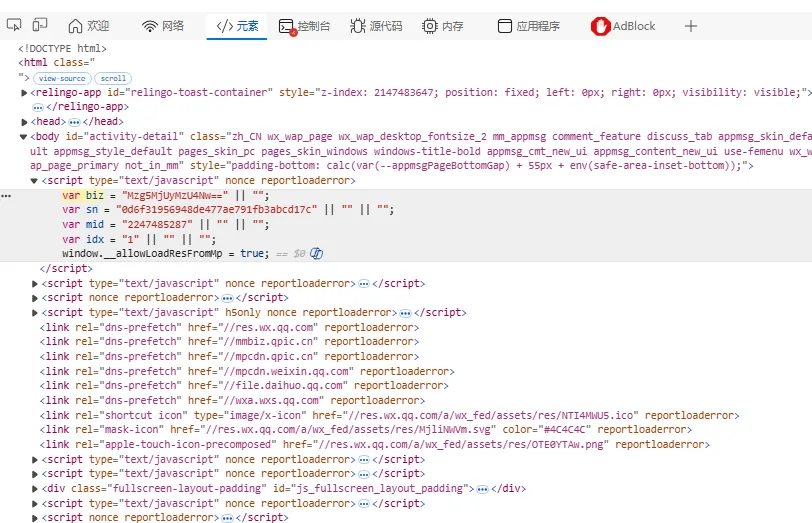Select the shortcut icon link line

[389, 415]
